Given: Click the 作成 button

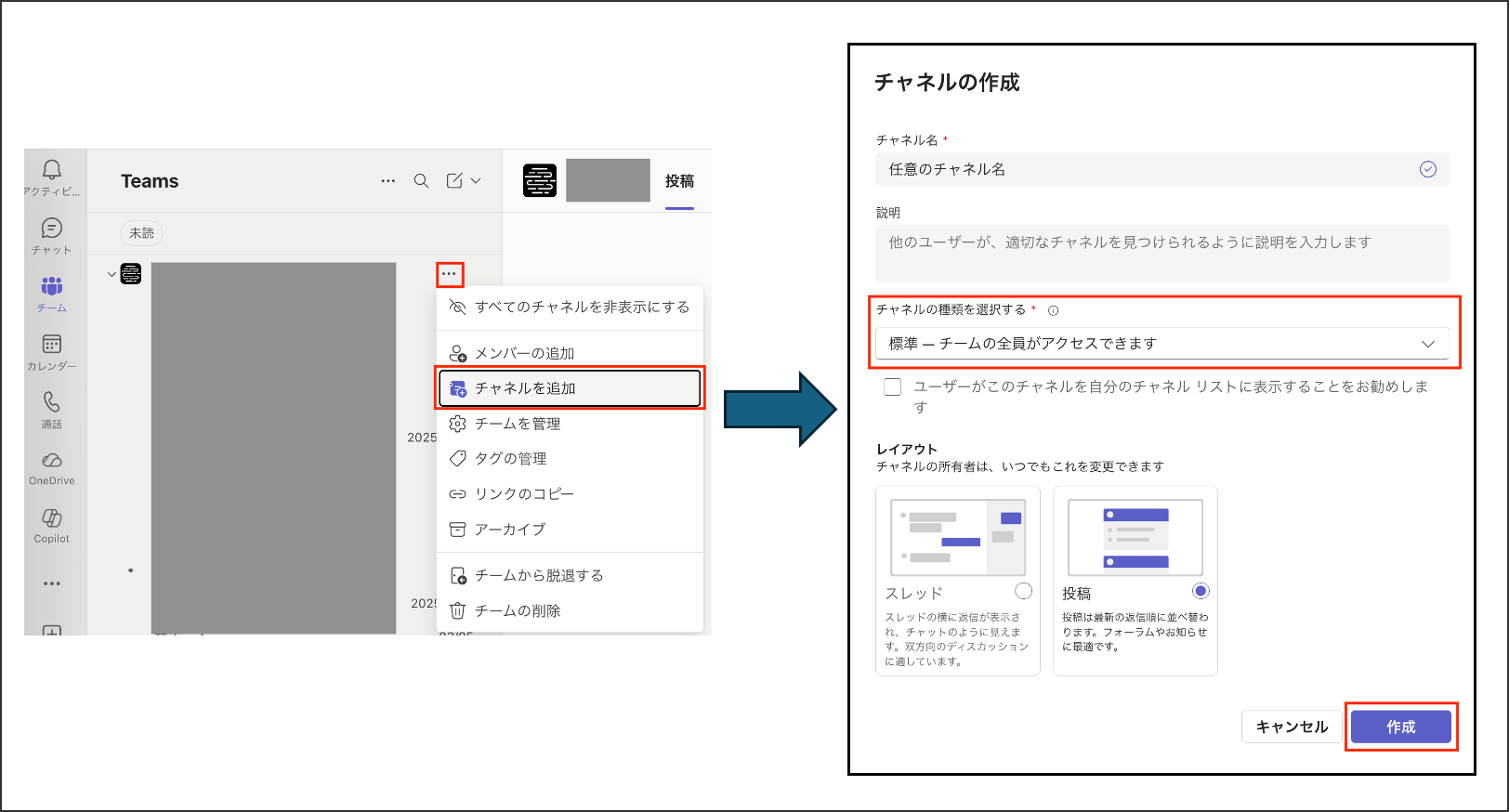Looking at the screenshot, I should (x=1400, y=727).
